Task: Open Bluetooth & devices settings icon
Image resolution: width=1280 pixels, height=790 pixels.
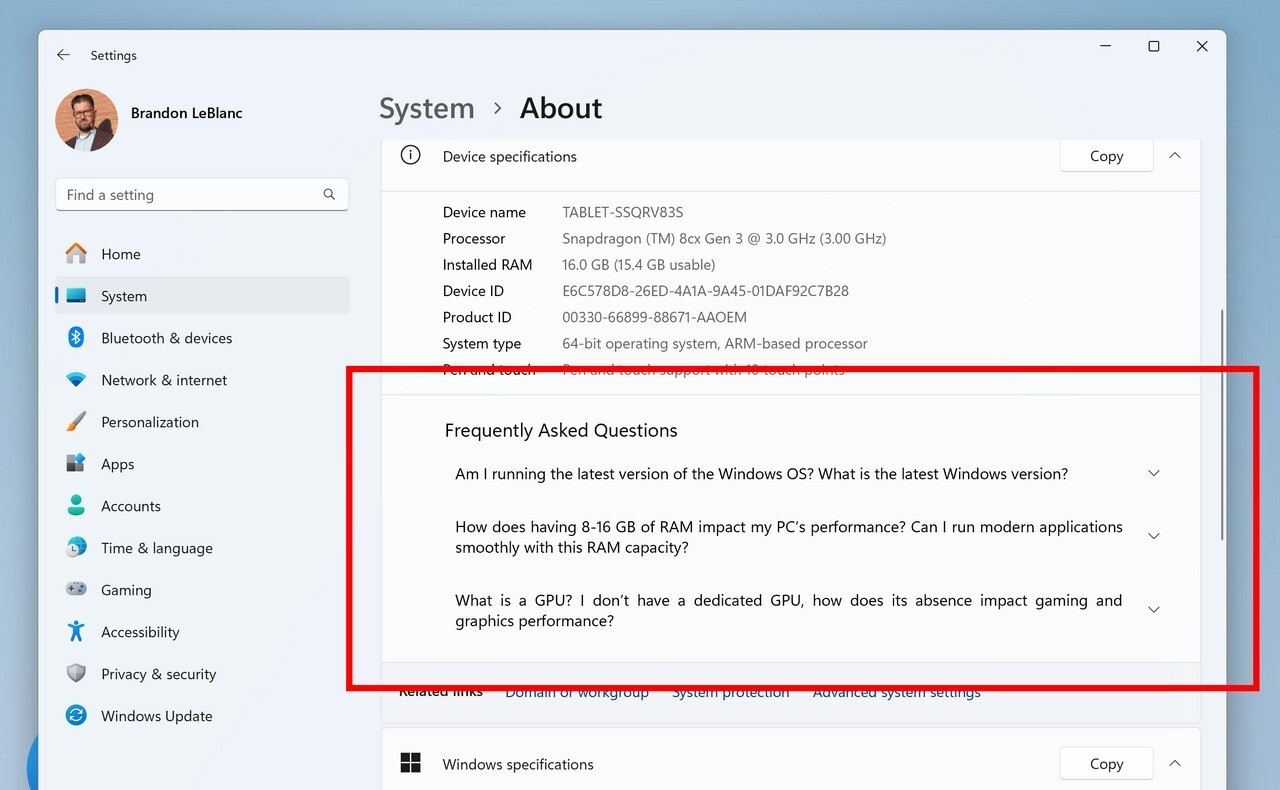Action: 76,338
